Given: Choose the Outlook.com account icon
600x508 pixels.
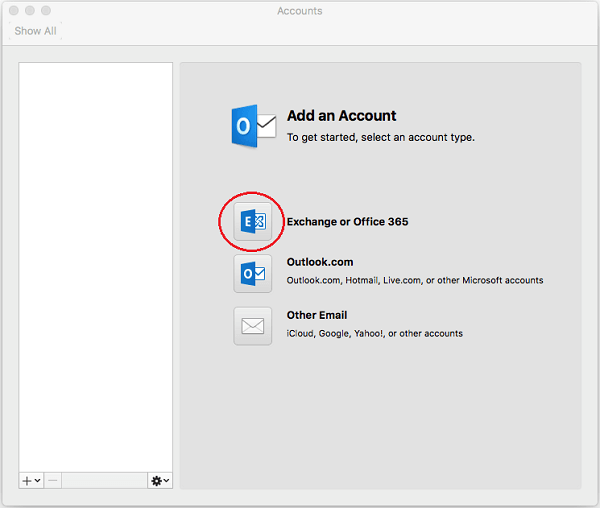Looking at the screenshot, I should pos(253,274).
